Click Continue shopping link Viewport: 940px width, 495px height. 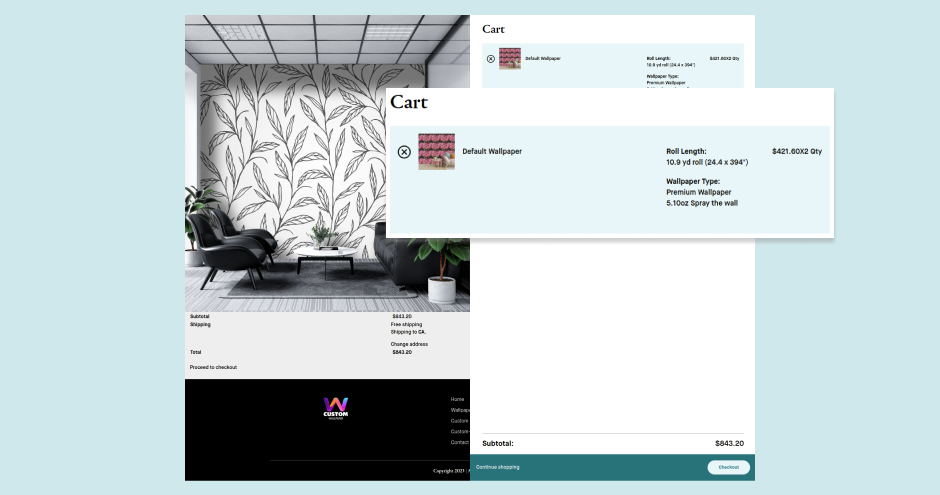pos(498,467)
